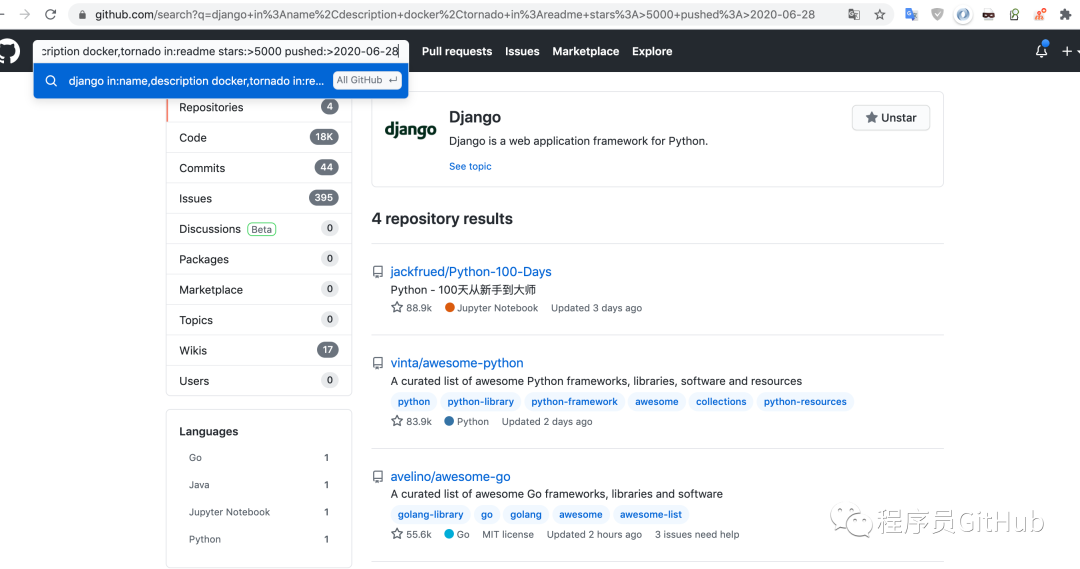Open the plus create-new dropdown
This screenshot has width=1080, height=569.
pyautogui.click(x=1069, y=51)
